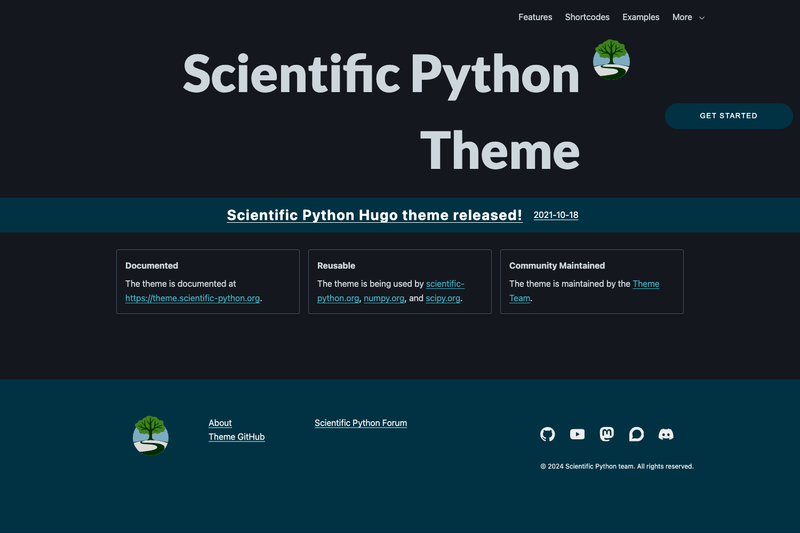Screen dimensions: 800x533
Task: Open the Theme GitHub footer link
Action: pyautogui.click(x=237, y=437)
